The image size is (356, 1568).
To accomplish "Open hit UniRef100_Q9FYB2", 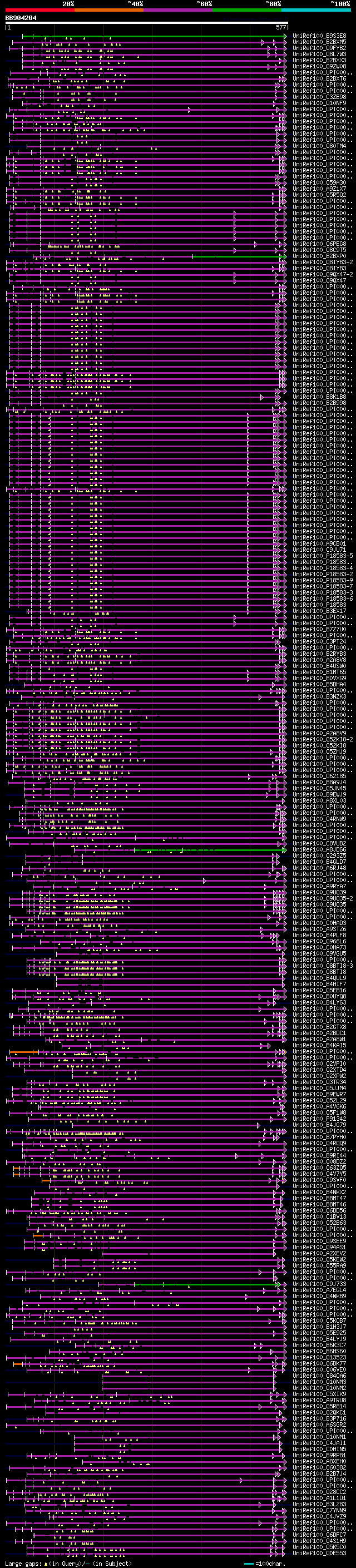I will [x=319, y=48].
